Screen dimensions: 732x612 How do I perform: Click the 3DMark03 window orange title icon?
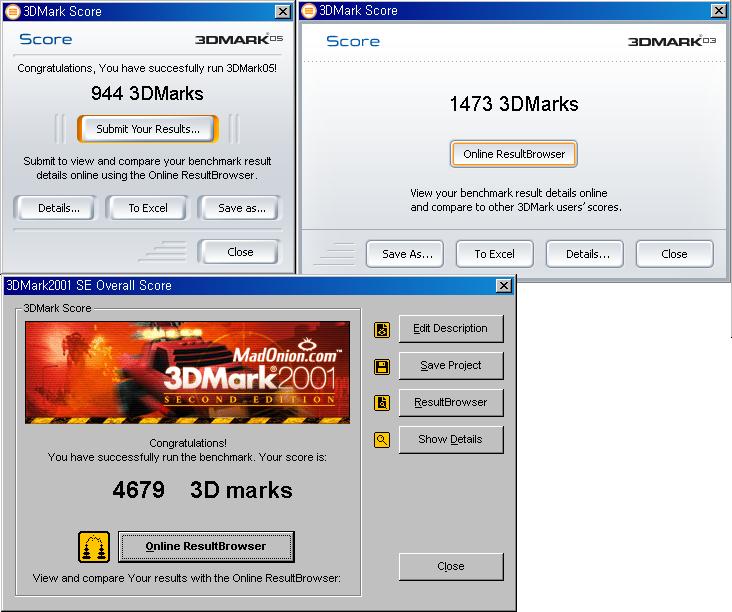[x=309, y=10]
